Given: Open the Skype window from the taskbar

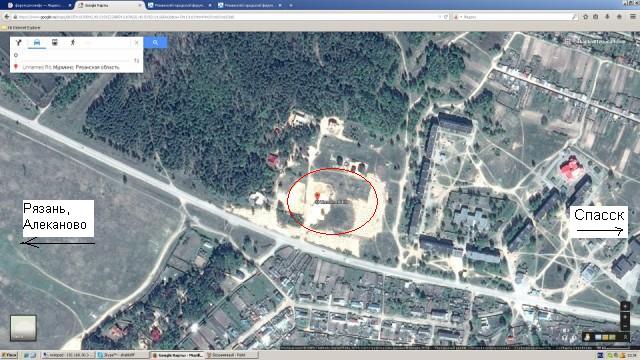Looking at the screenshot, I should coord(122,355).
